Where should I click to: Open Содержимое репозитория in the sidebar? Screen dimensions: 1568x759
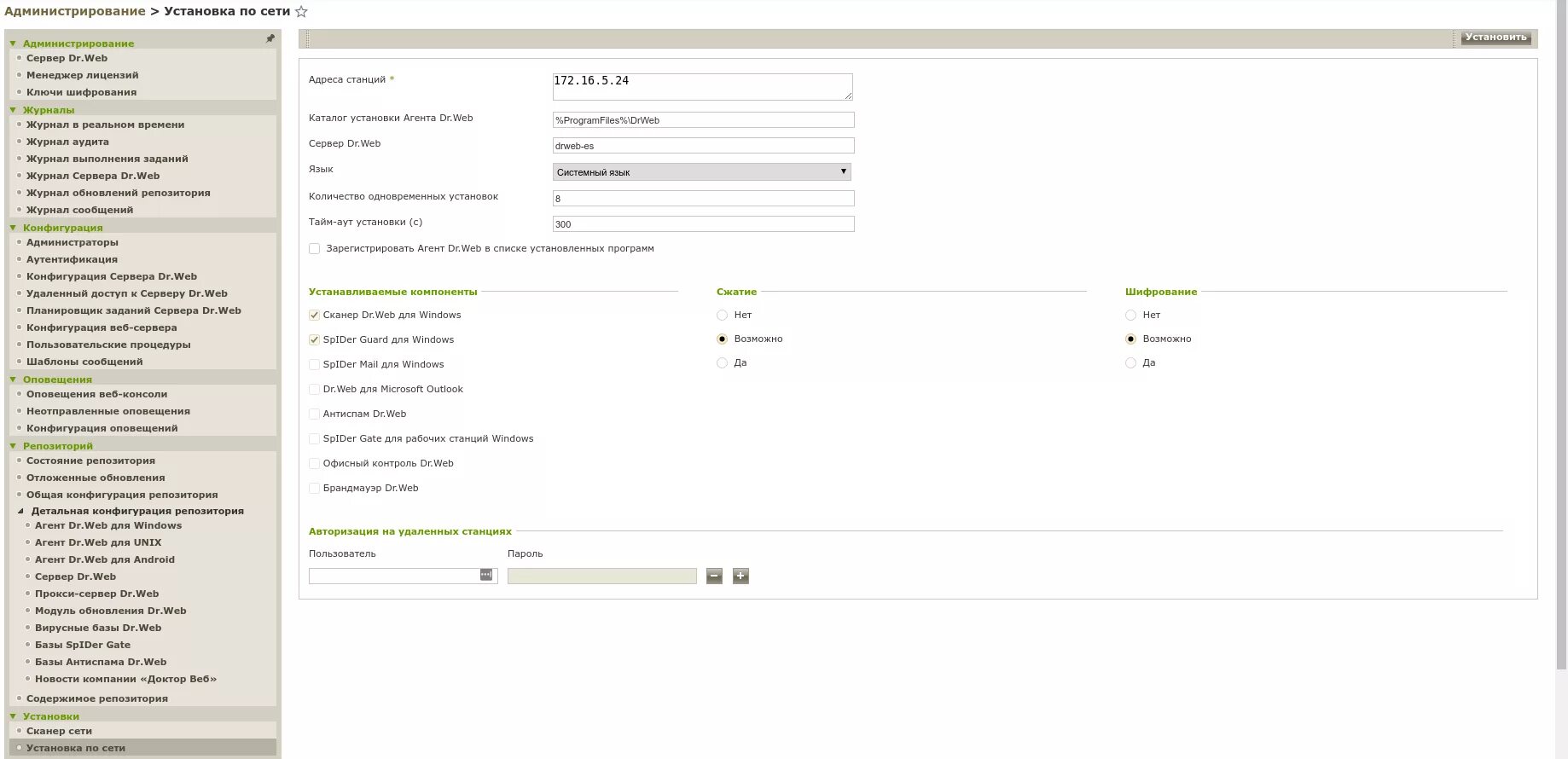[97, 698]
